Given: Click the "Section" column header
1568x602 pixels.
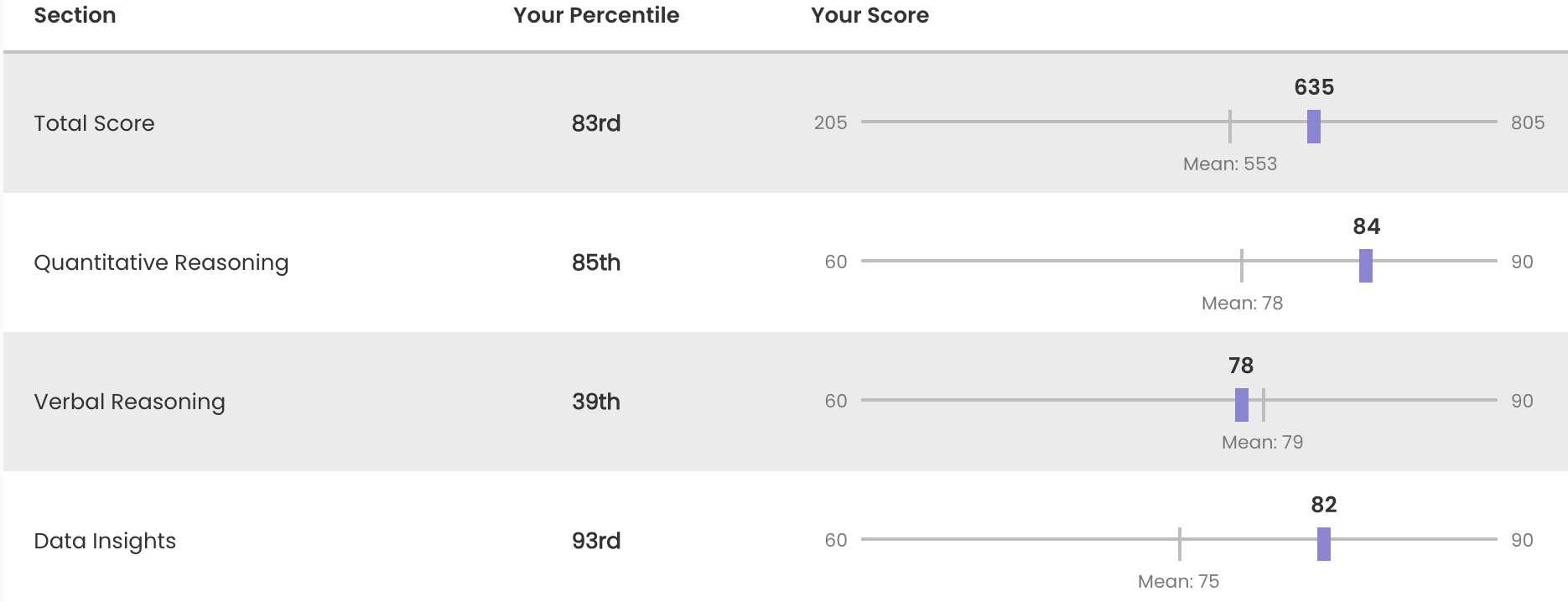Looking at the screenshot, I should coord(75,15).
